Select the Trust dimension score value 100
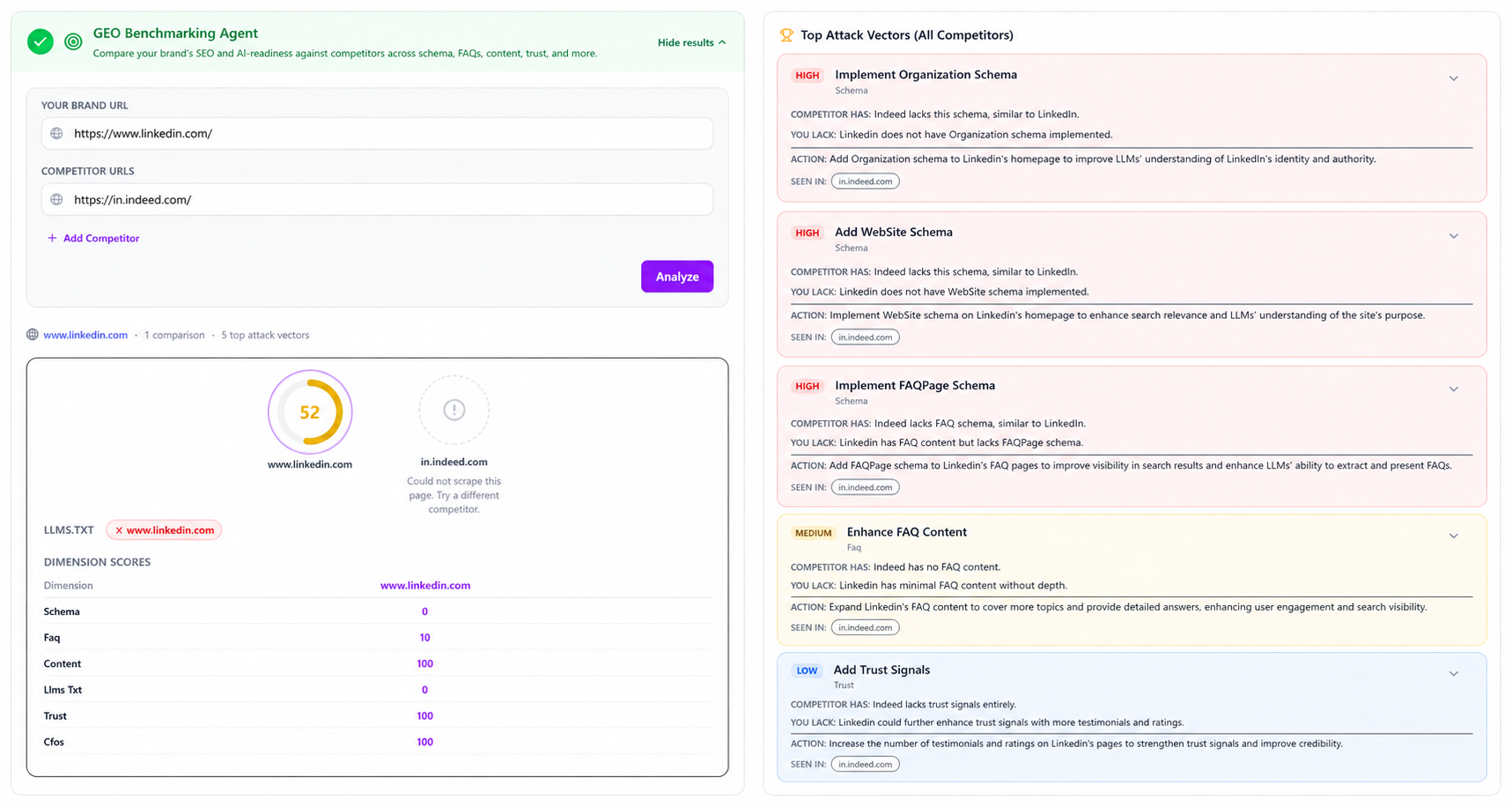 tap(424, 716)
